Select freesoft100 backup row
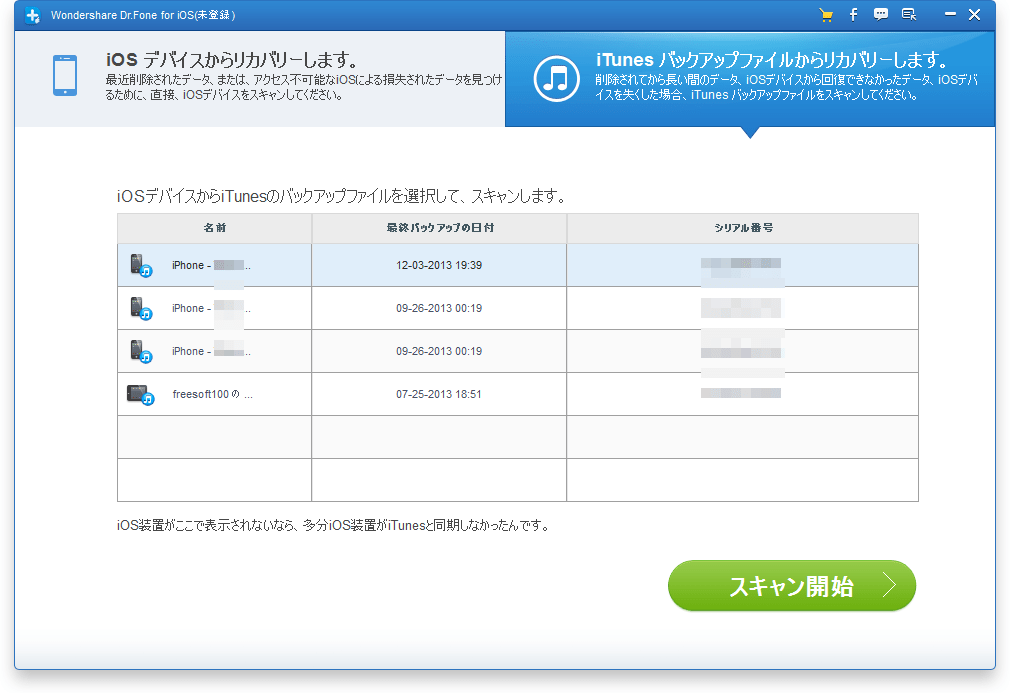Viewport: 1010px width, 693px height. tap(518, 394)
